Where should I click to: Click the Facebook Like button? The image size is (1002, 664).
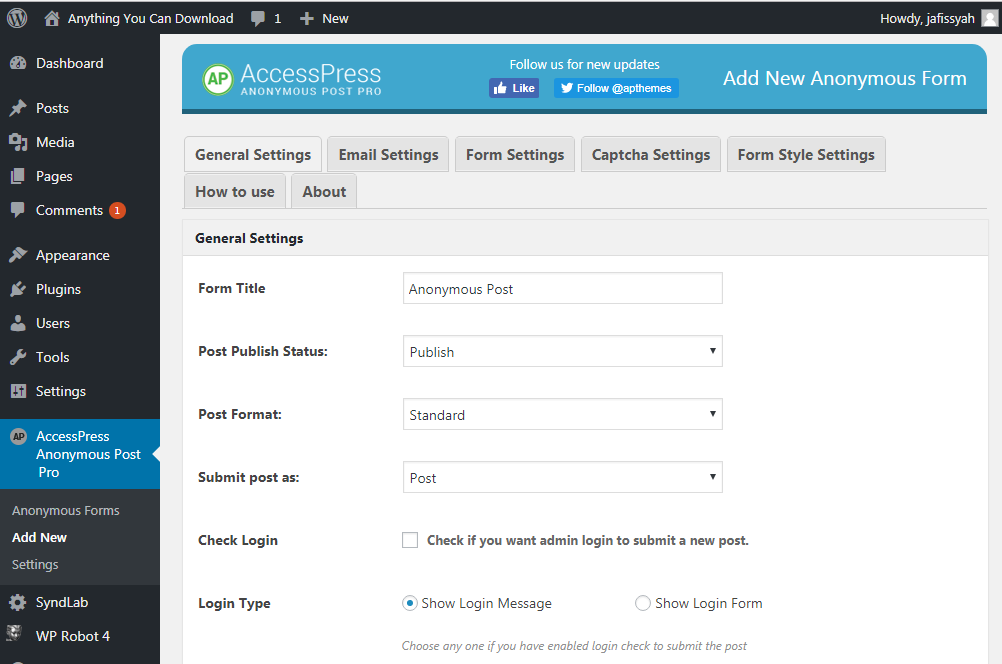(x=514, y=88)
